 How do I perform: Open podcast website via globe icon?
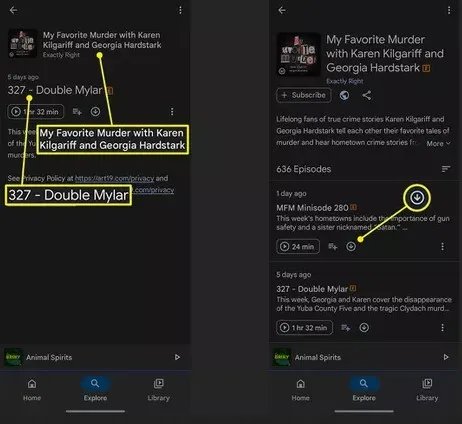(x=344, y=95)
